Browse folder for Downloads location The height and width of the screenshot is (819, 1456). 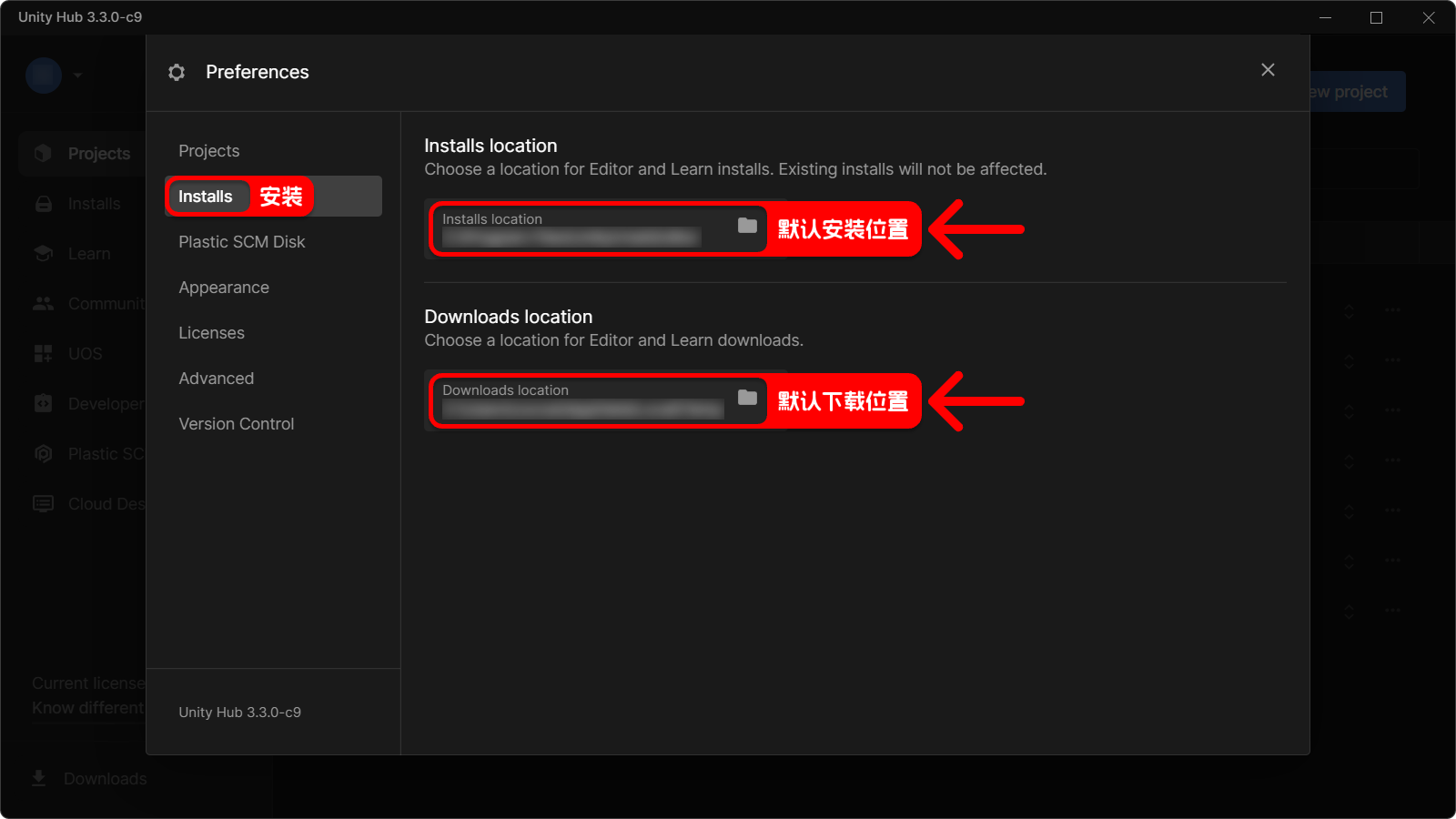click(747, 398)
